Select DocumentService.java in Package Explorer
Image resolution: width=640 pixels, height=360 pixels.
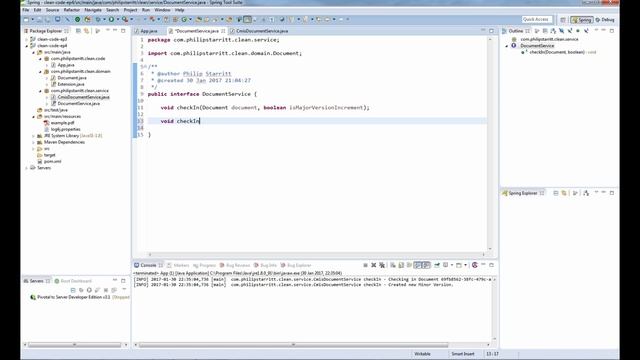tap(78, 104)
